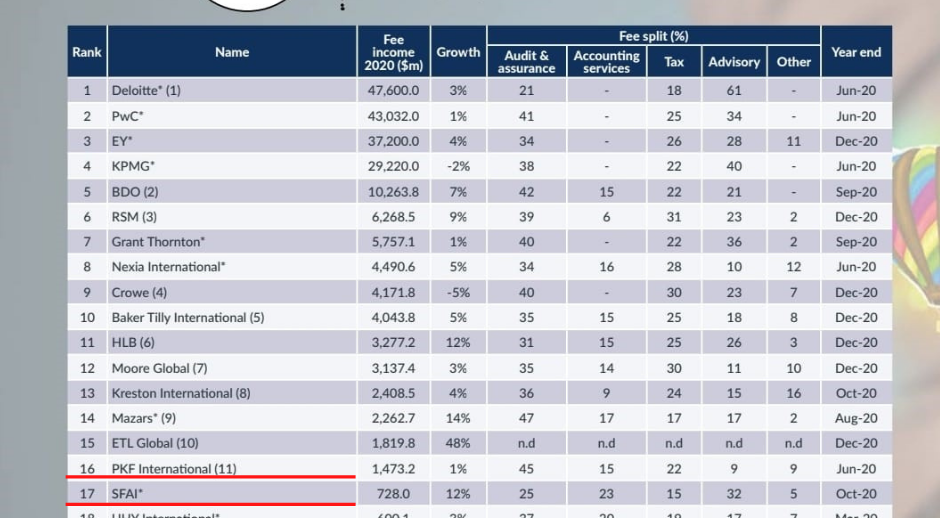Select the Grant Thornton* name cell
940x518 pixels.
pyautogui.click(x=232, y=242)
